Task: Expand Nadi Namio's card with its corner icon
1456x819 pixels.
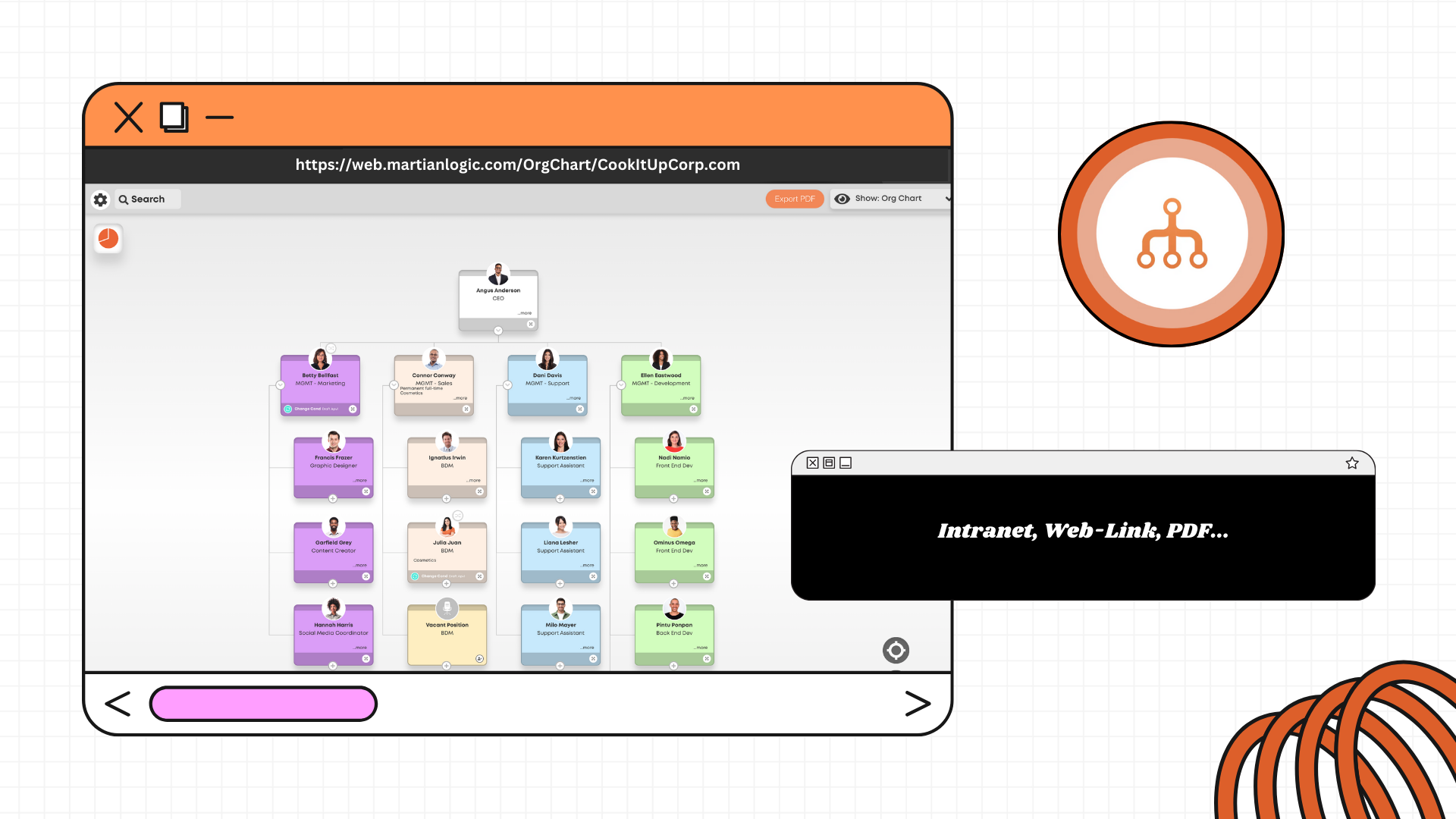Action: point(707,491)
